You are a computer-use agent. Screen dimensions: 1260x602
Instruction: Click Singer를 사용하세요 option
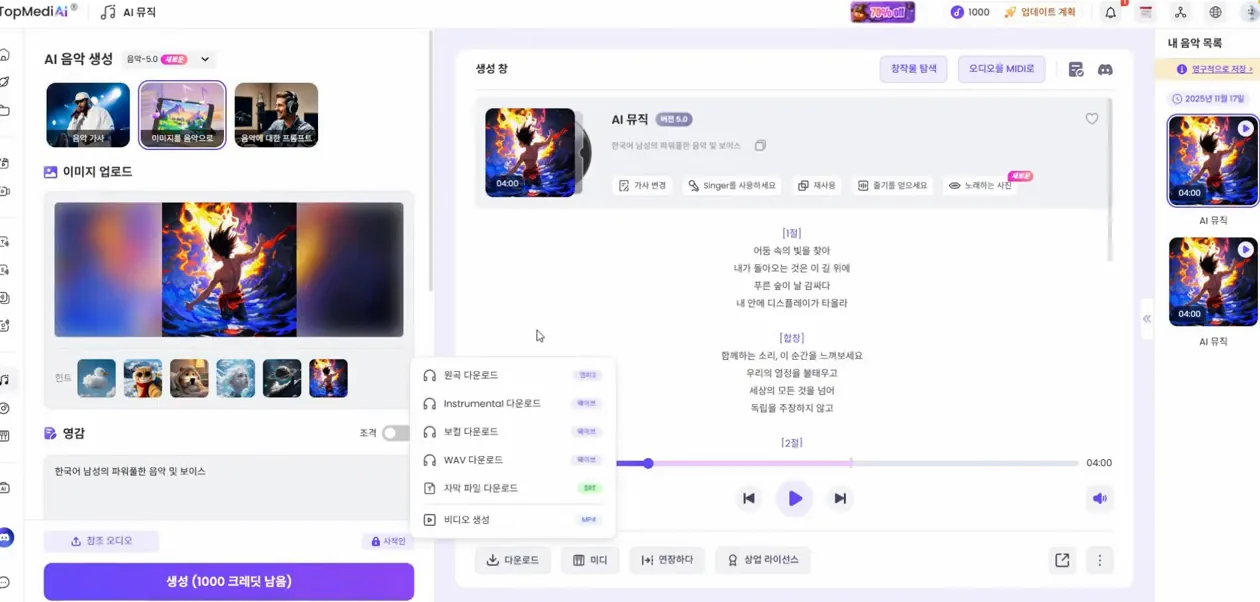pos(731,186)
